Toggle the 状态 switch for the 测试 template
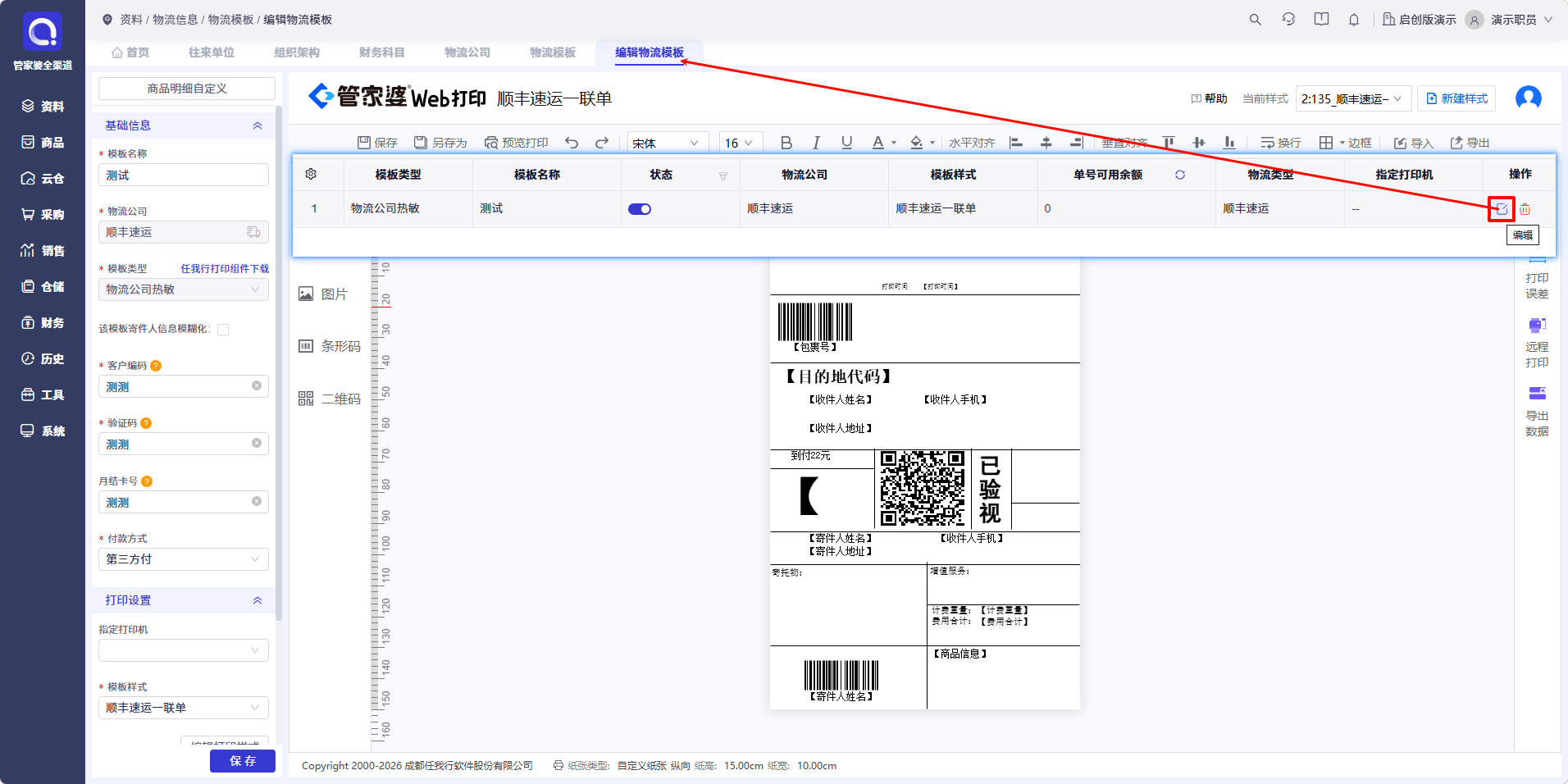This screenshot has height=784, width=1568. (x=640, y=209)
